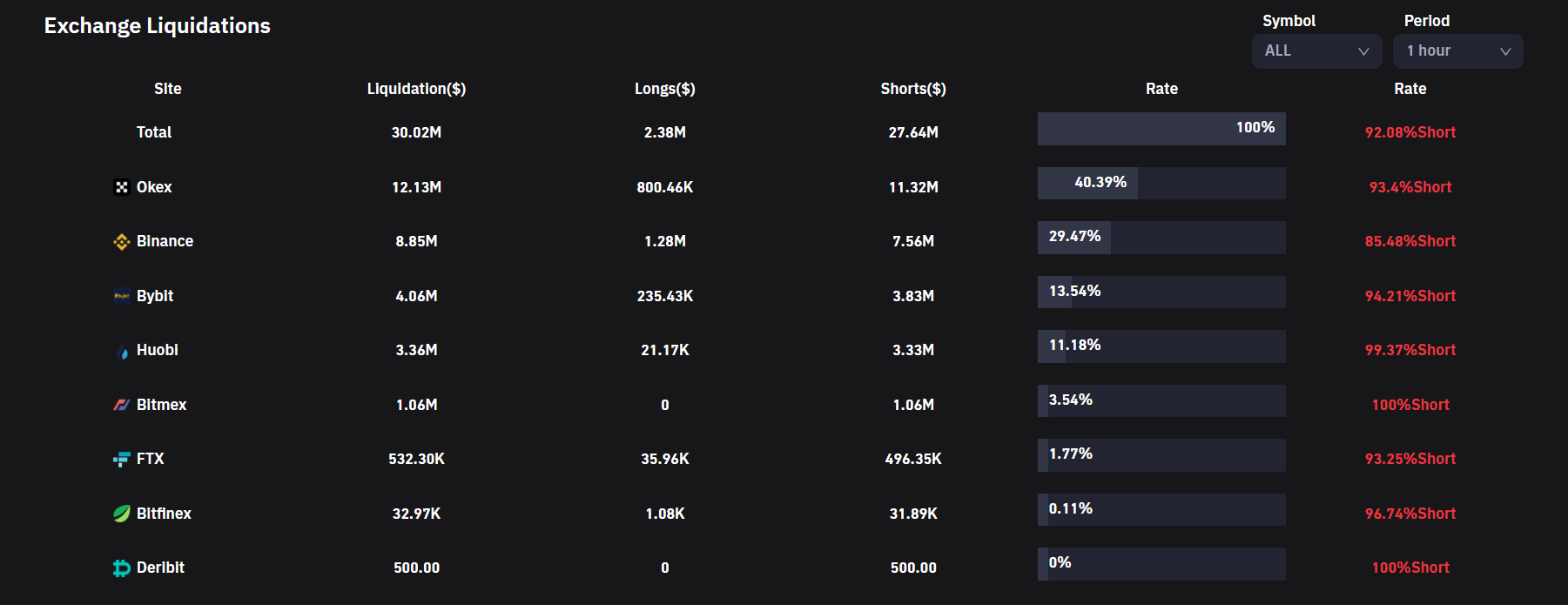Click the Deribit exchange logo icon
Screen dimensions: 1568x605
[122, 568]
